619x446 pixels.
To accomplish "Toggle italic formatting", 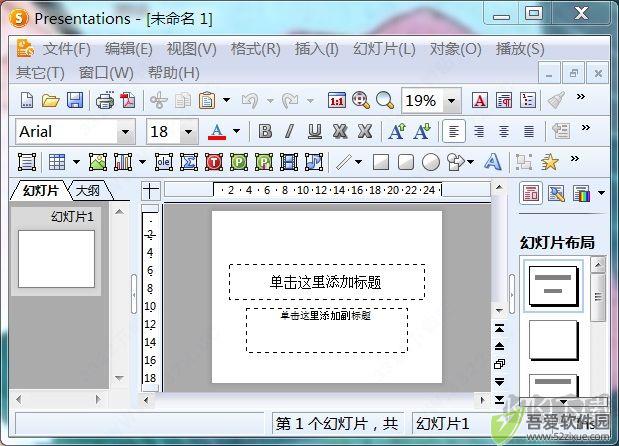I will click(289, 131).
